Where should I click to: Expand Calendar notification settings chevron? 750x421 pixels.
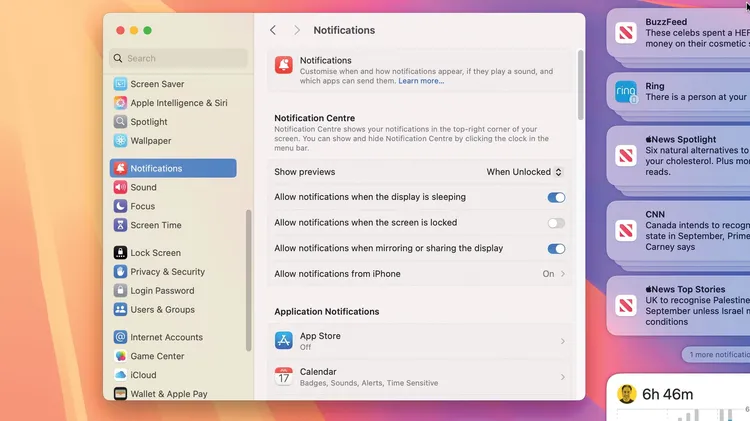tap(562, 377)
